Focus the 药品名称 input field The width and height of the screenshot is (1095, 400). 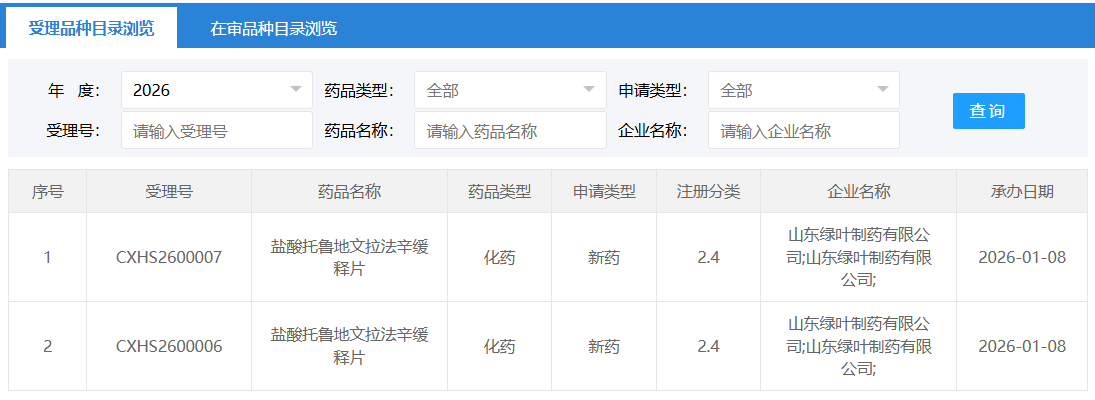click(x=509, y=130)
